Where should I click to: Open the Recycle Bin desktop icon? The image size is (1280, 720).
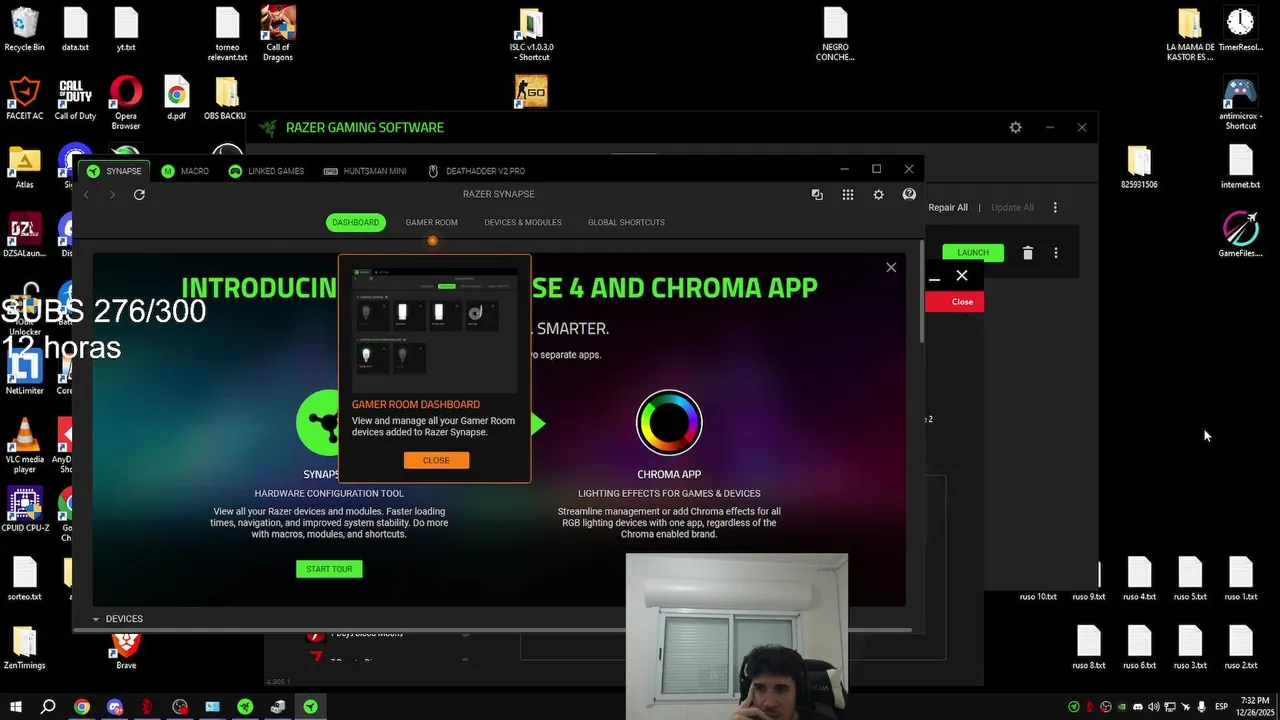[24, 30]
